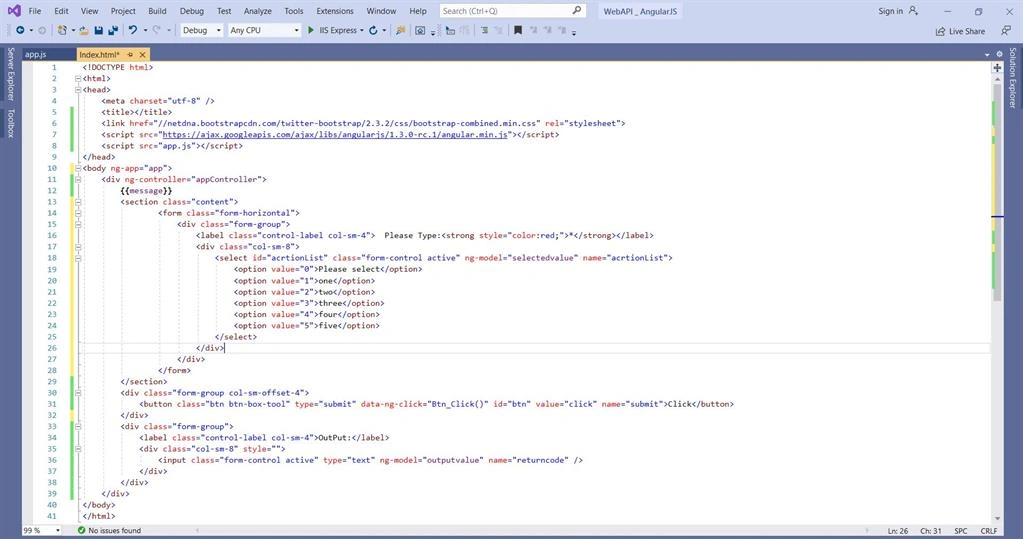Click the Decrease indent toolbar icon

[484, 31]
